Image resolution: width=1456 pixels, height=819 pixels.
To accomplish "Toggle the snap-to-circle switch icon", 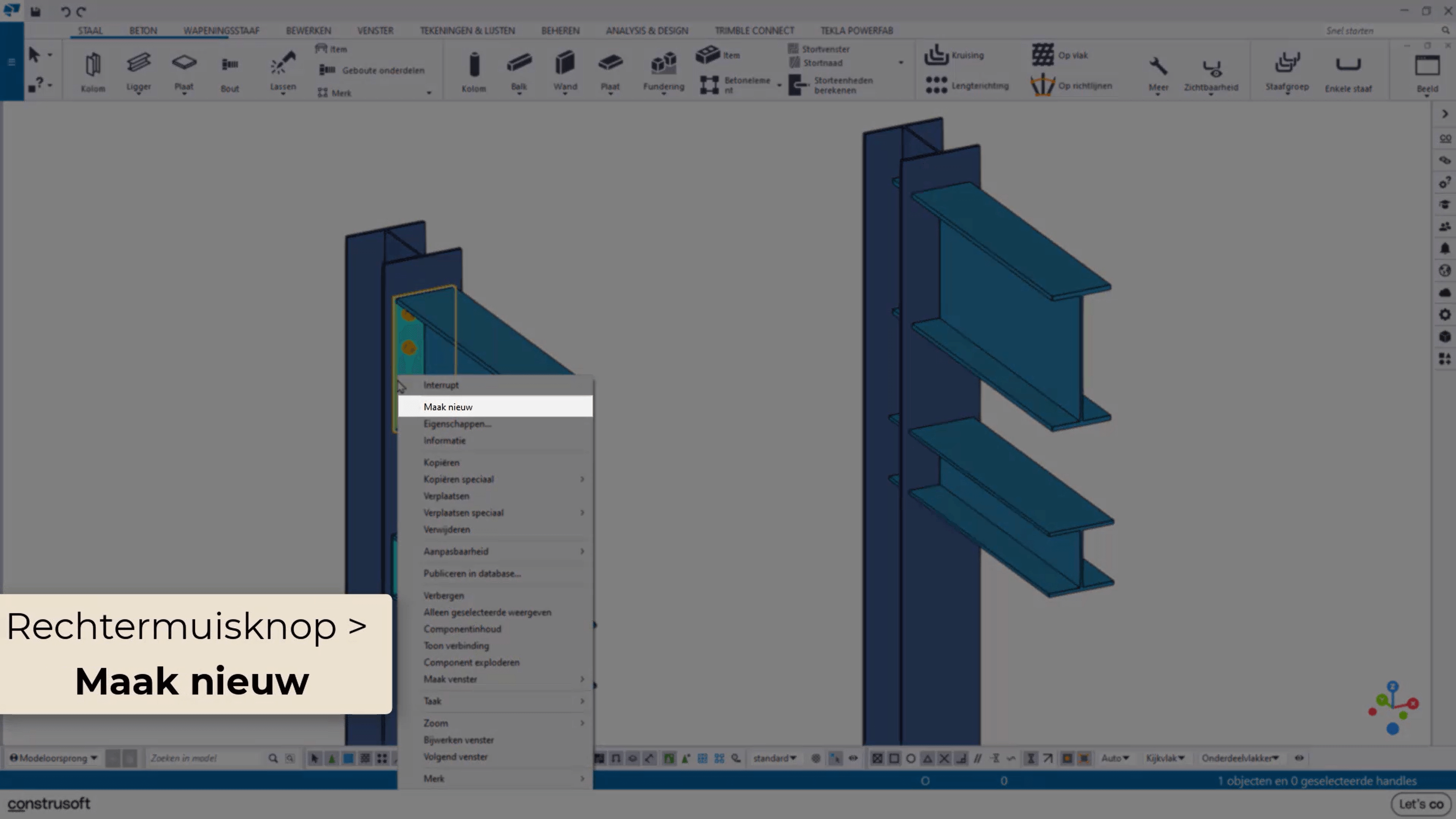I will 910,759.
